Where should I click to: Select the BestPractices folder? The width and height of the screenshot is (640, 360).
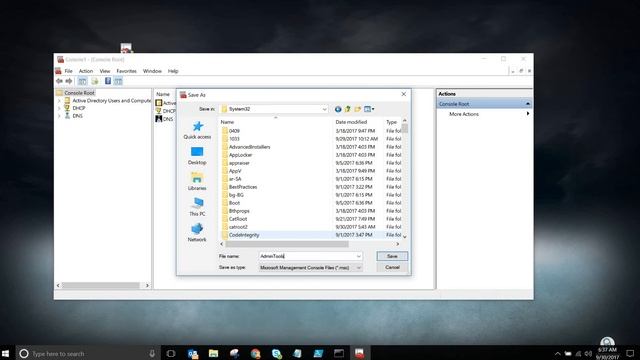pyautogui.click(x=243, y=187)
